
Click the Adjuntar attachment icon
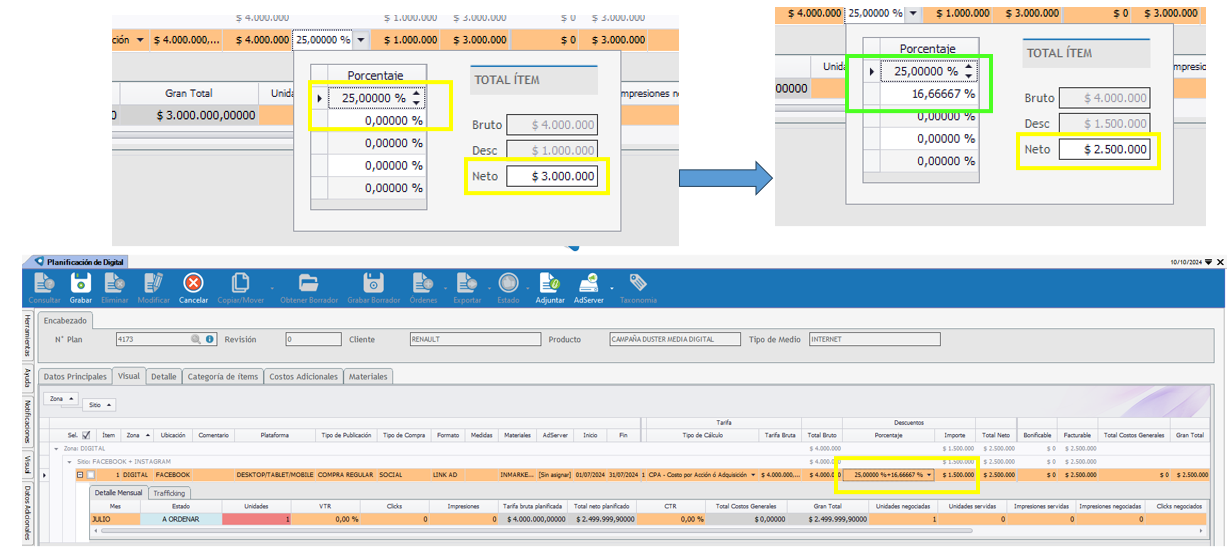550,283
